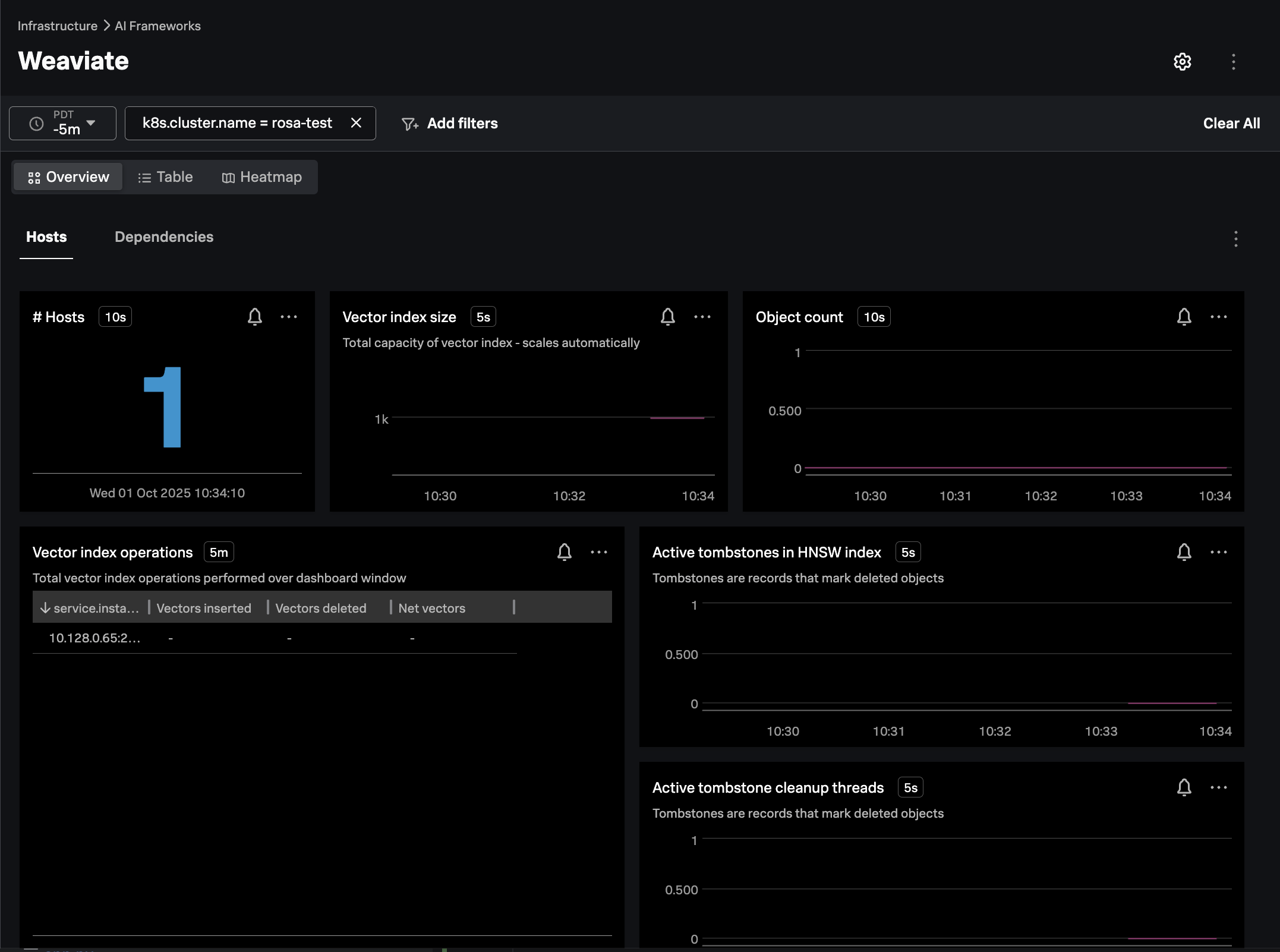Image resolution: width=1280 pixels, height=952 pixels.
Task: Click alert bell on Vector index operations
Action: click(x=564, y=552)
